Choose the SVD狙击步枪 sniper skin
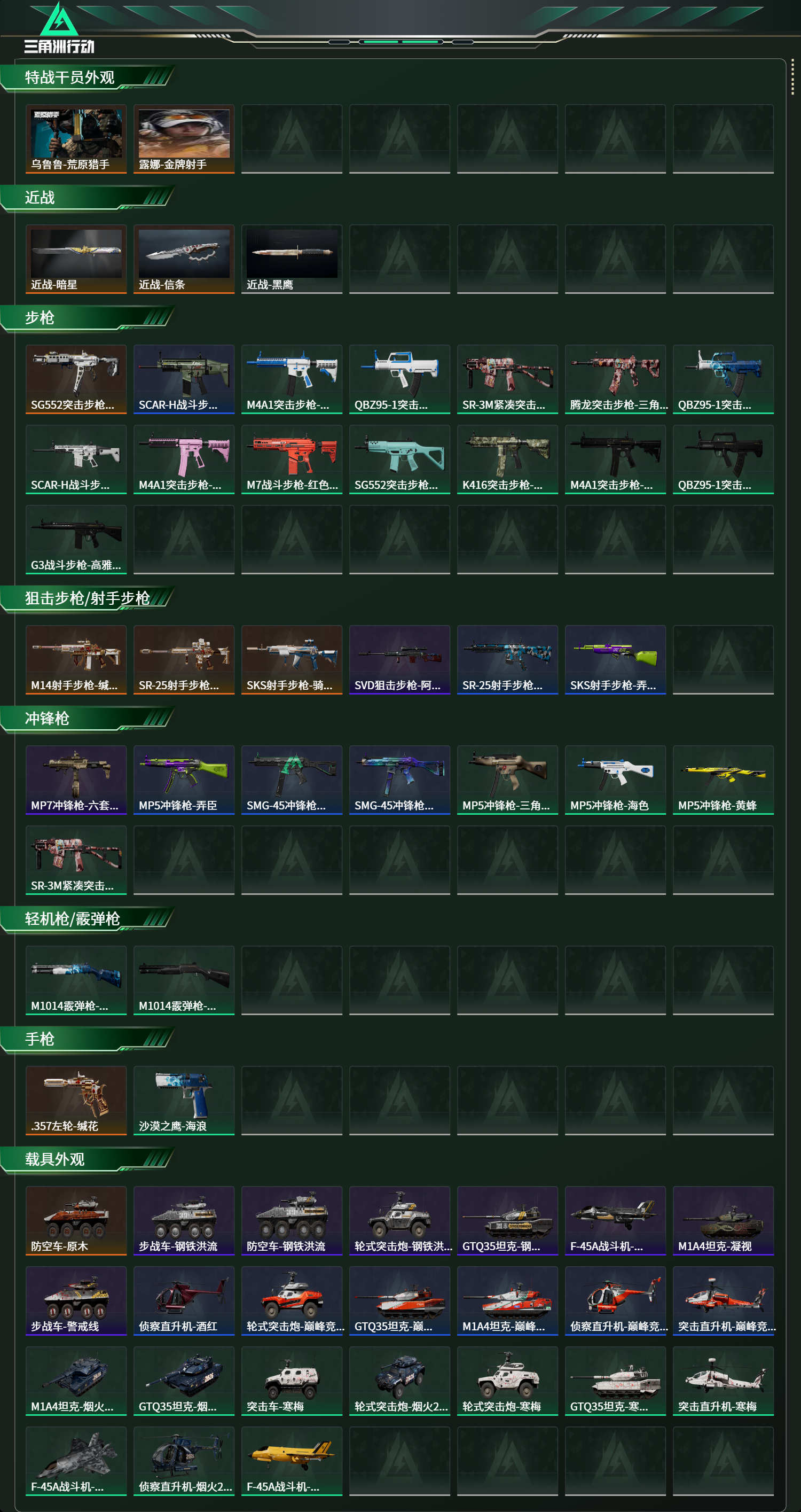801x1512 pixels. [x=399, y=660]
